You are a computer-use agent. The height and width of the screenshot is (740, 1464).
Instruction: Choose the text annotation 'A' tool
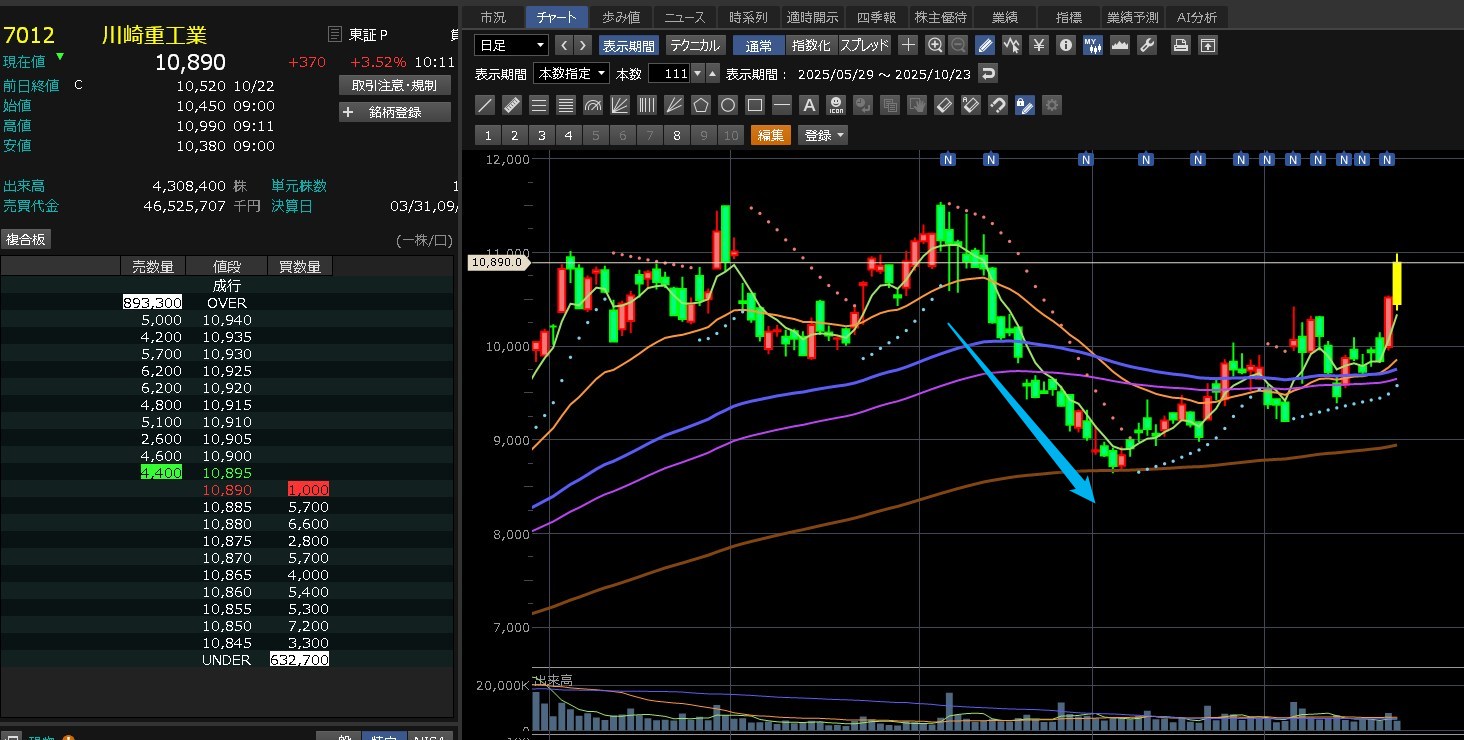point(809,105)
